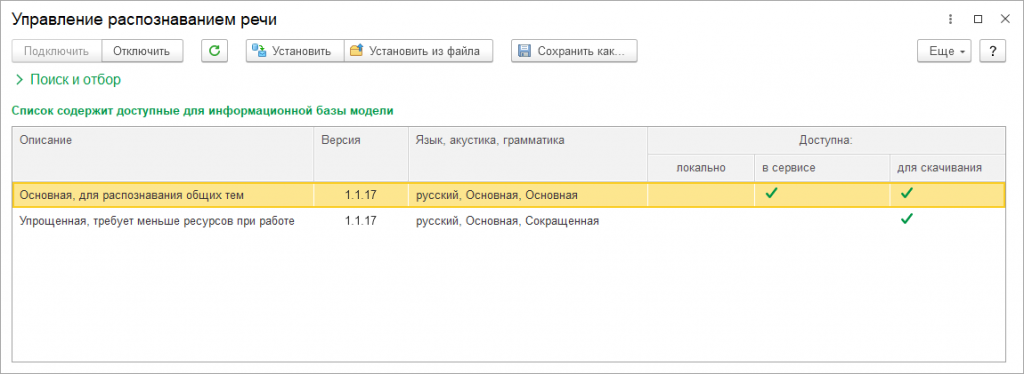Click the disabled Подключить button
The width and height of the screenshot is (1024, 374).
tap(57, 51)
